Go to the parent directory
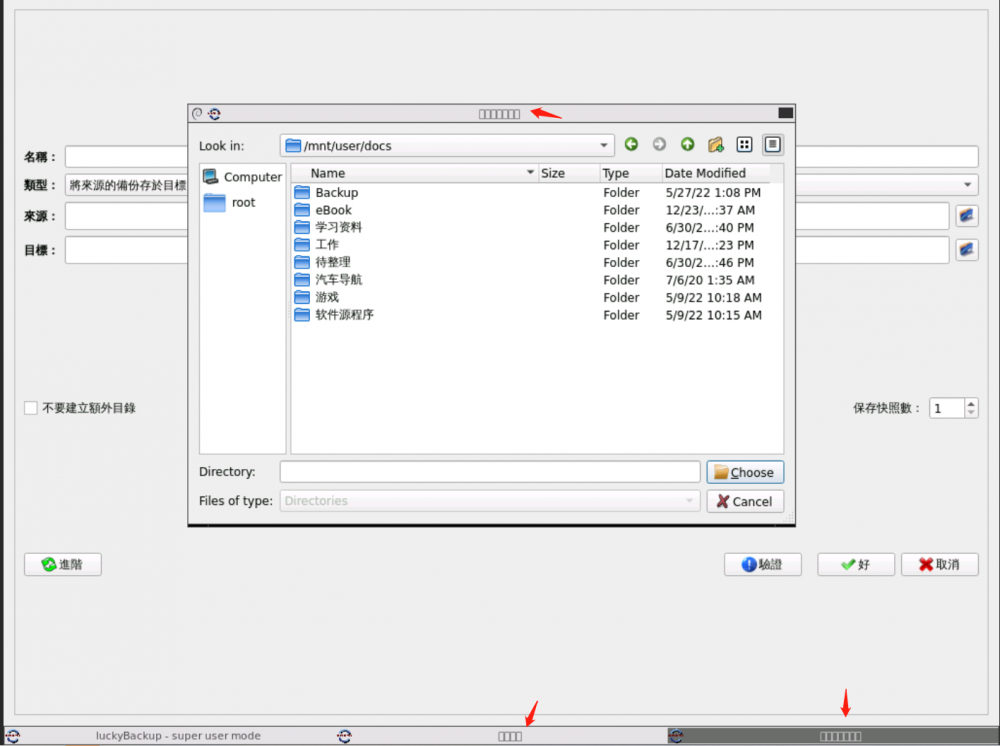Viewport: 1000px width, 746px height. (687, 145)
